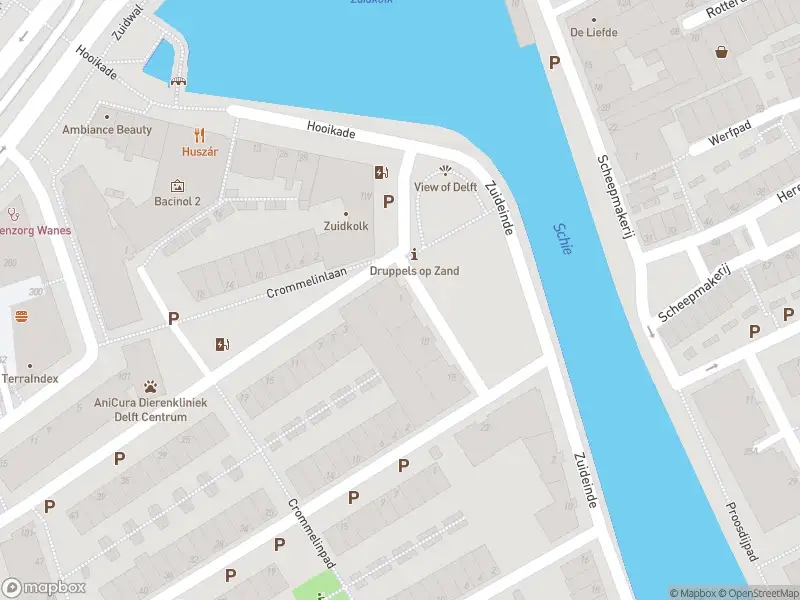The width and height of the screenshot is (800, 600).
Task: Click the Ambiance Beauty label
Action: pos(107,130)
